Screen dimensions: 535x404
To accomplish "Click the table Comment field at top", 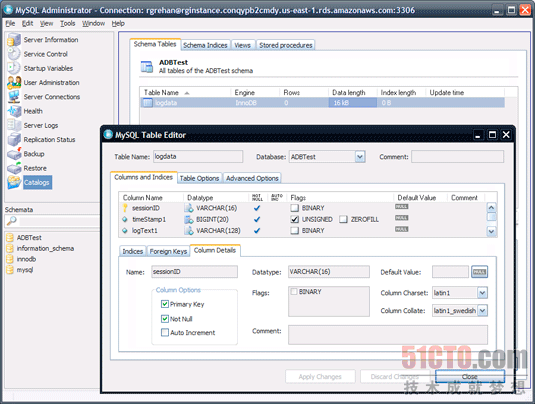I will tap(457, 157).
